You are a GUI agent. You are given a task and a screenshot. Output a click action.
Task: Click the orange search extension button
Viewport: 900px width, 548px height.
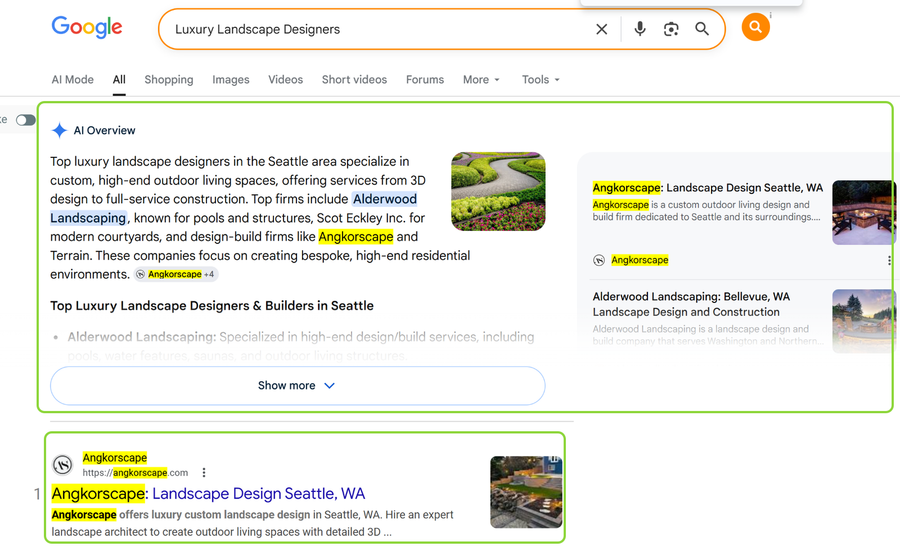[x=755, y=27]
